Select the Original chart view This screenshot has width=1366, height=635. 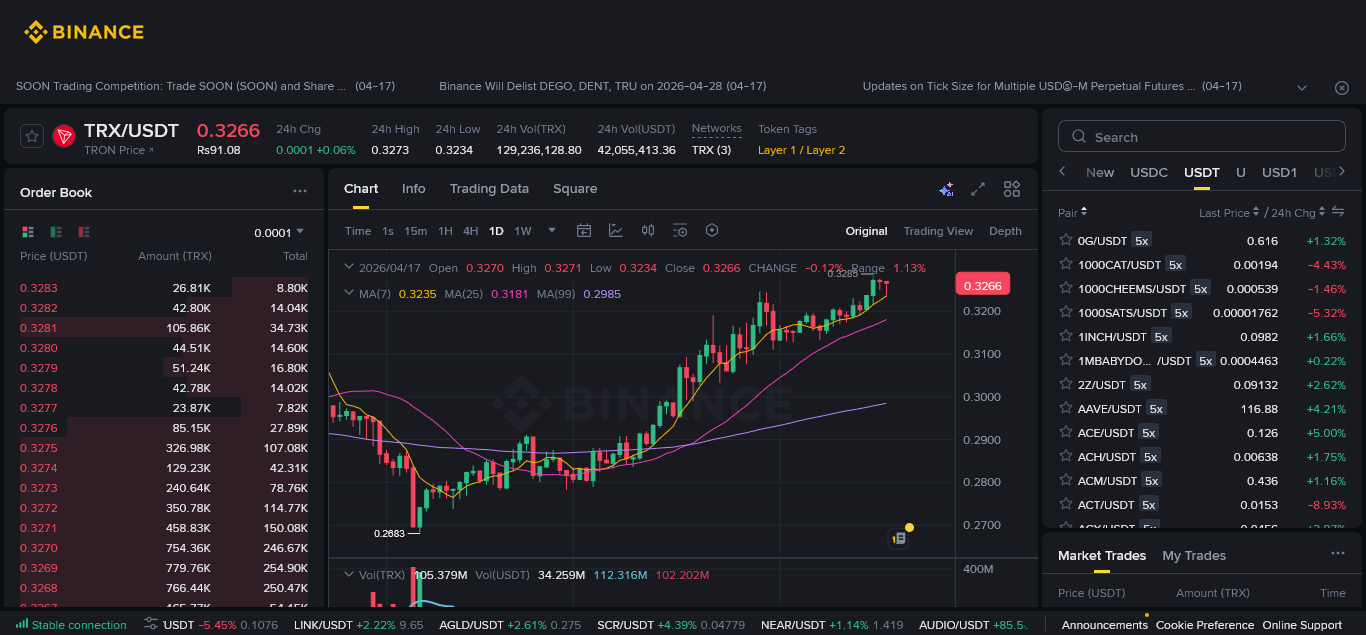point(866,231)
